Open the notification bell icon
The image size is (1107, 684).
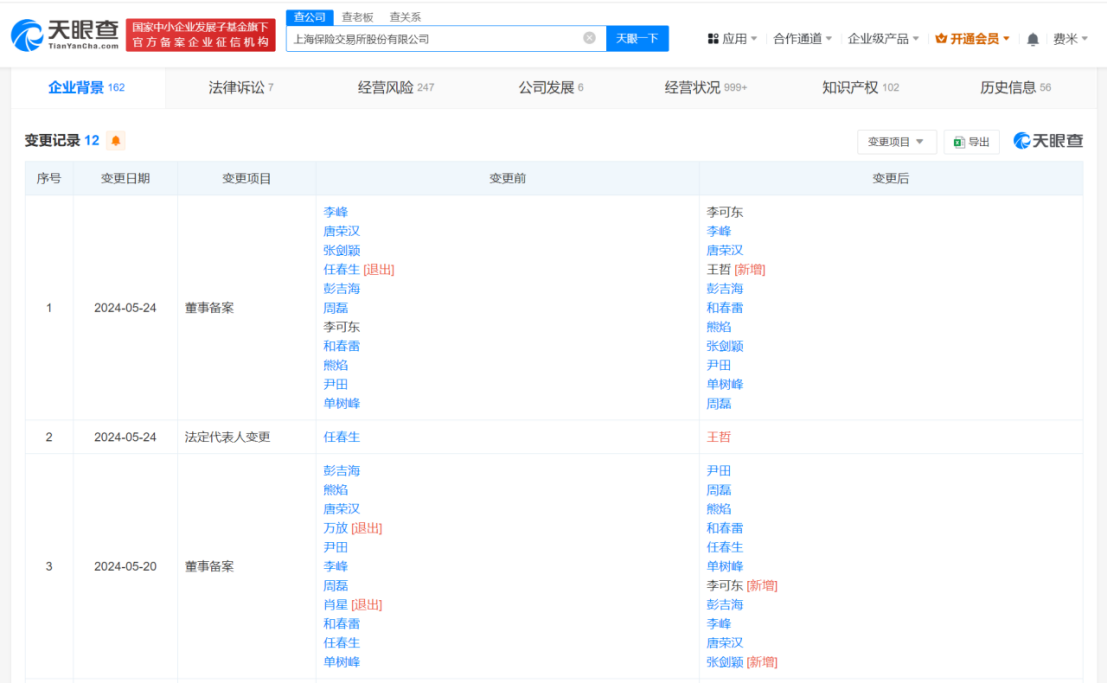[1032, 38]
